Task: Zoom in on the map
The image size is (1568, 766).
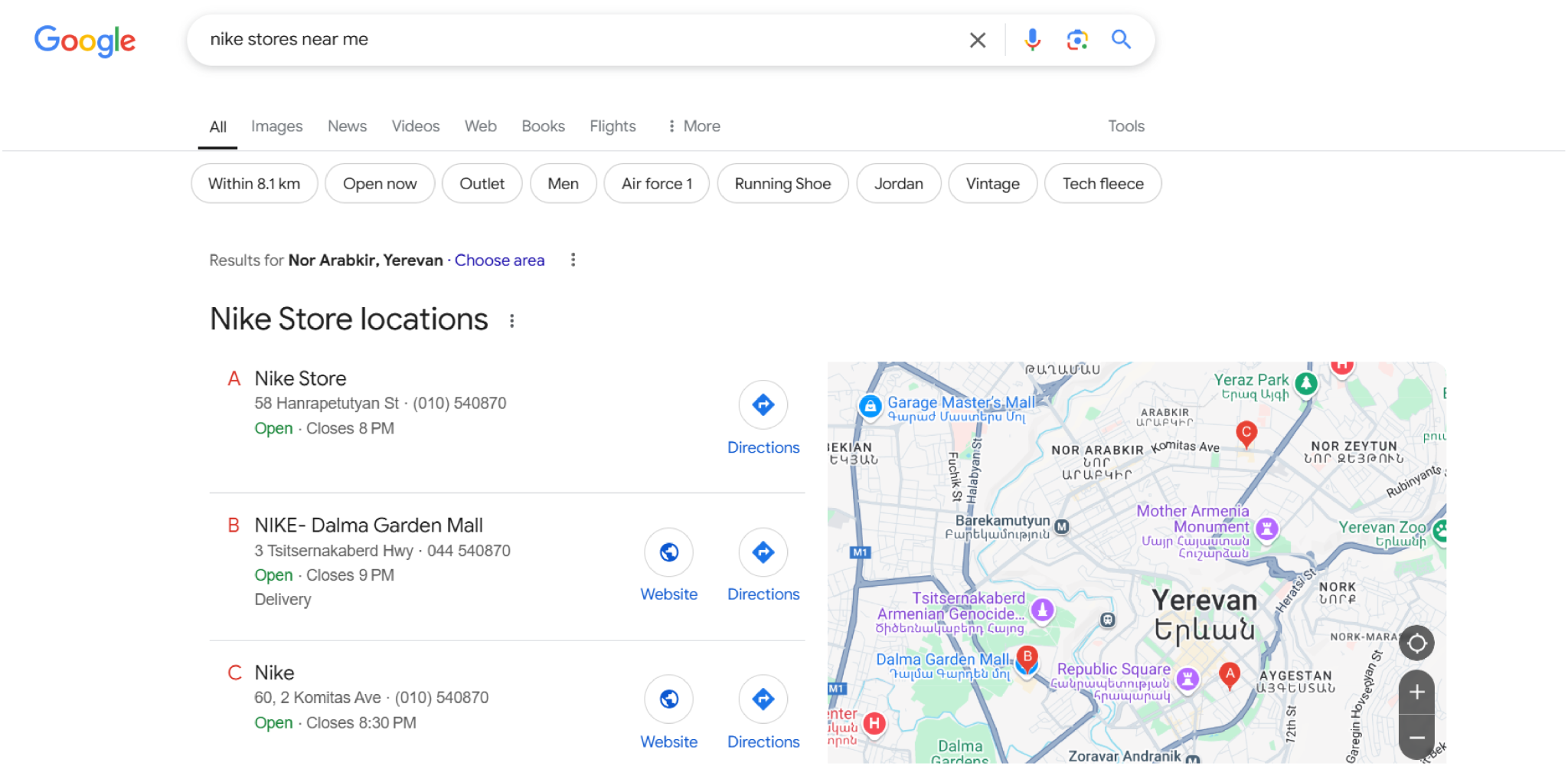Action: 1416,692
